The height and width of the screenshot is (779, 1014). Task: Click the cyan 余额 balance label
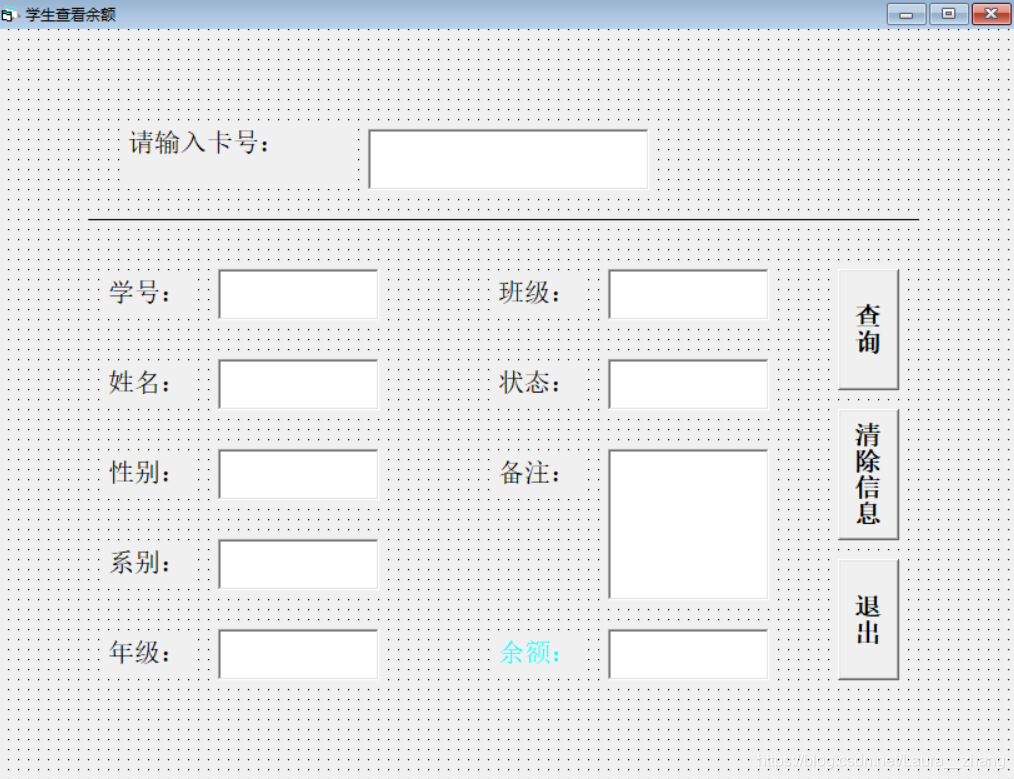530,653
